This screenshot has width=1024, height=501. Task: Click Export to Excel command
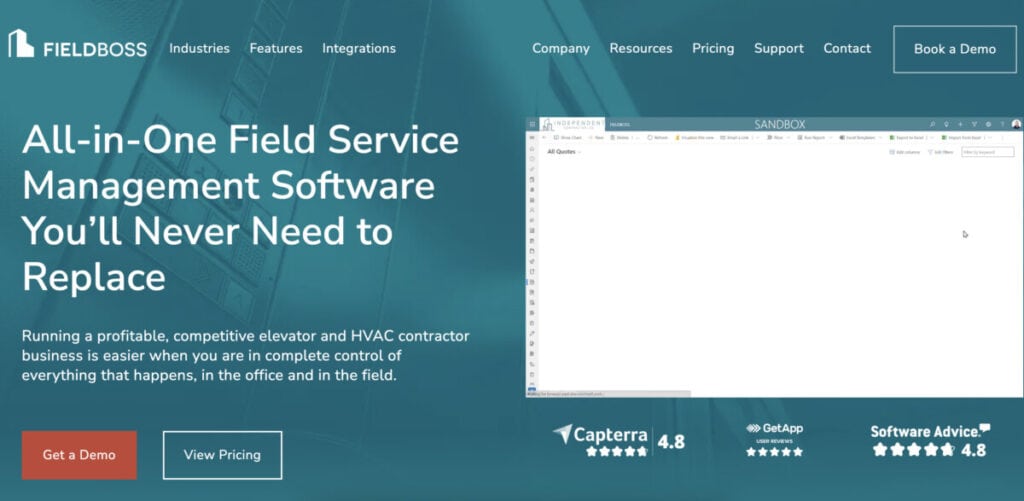coord(906,137)
